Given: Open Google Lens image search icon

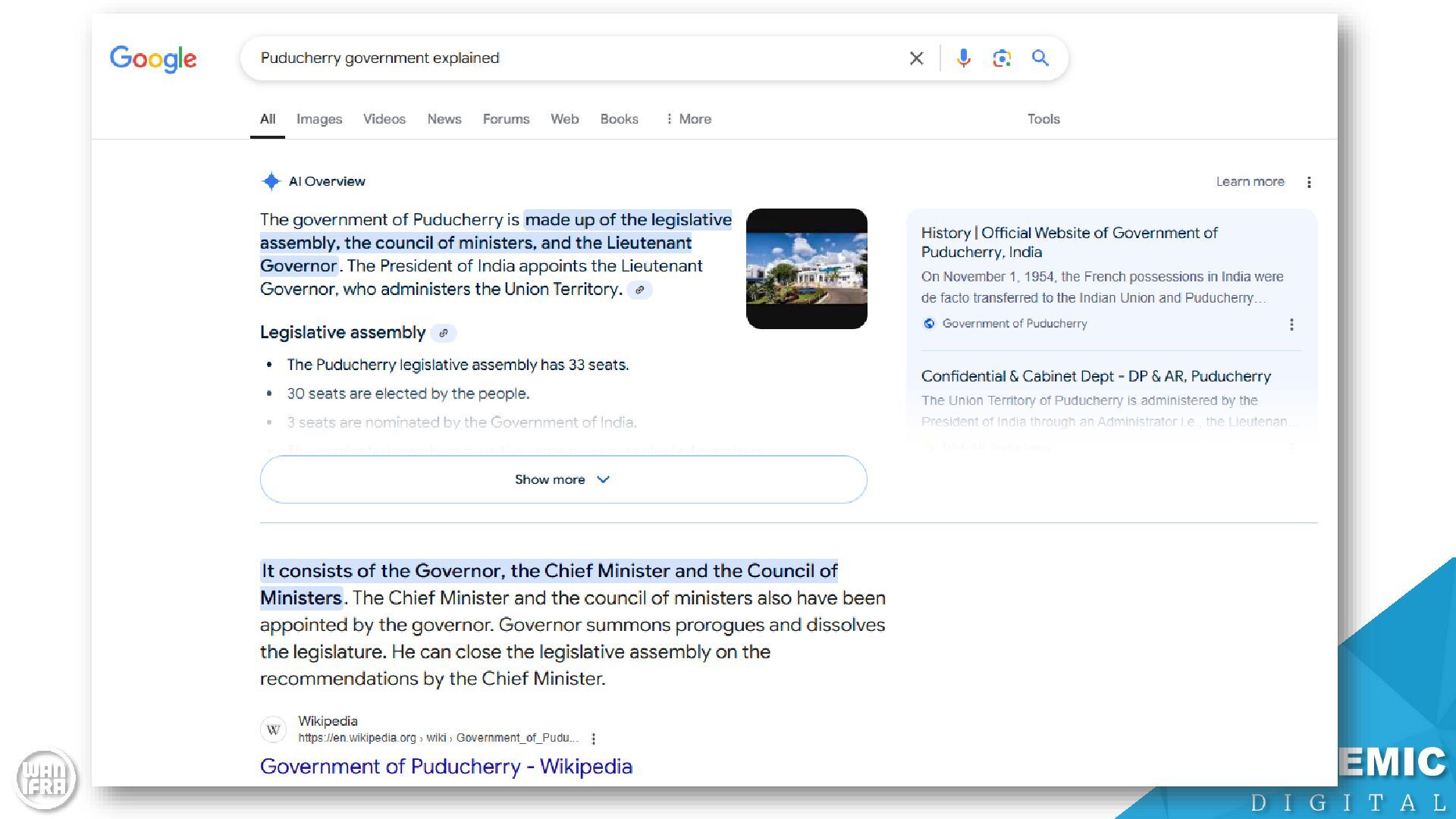Looking at the screenshot, I should tap(1002, 58).
